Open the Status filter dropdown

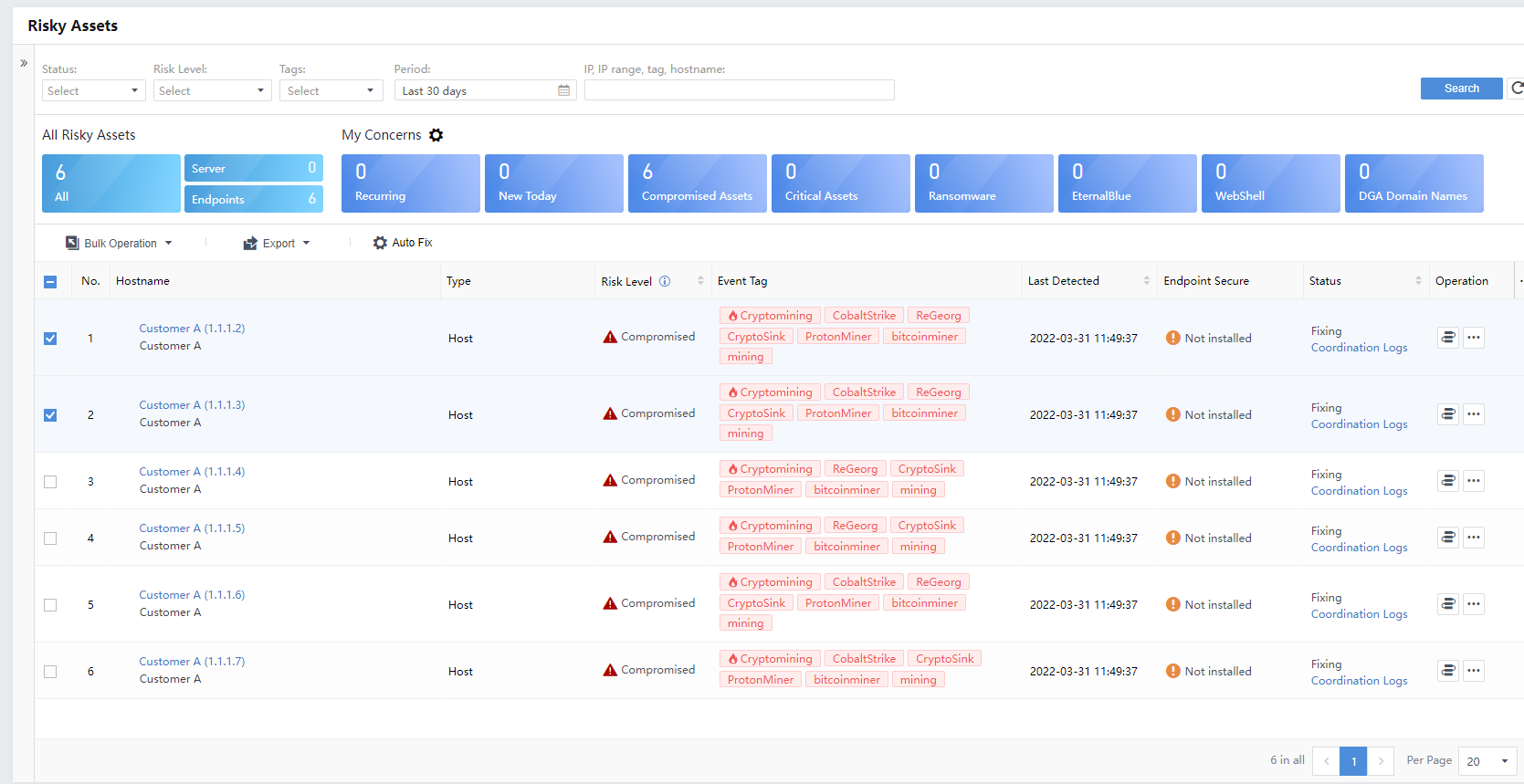[93, 90]
